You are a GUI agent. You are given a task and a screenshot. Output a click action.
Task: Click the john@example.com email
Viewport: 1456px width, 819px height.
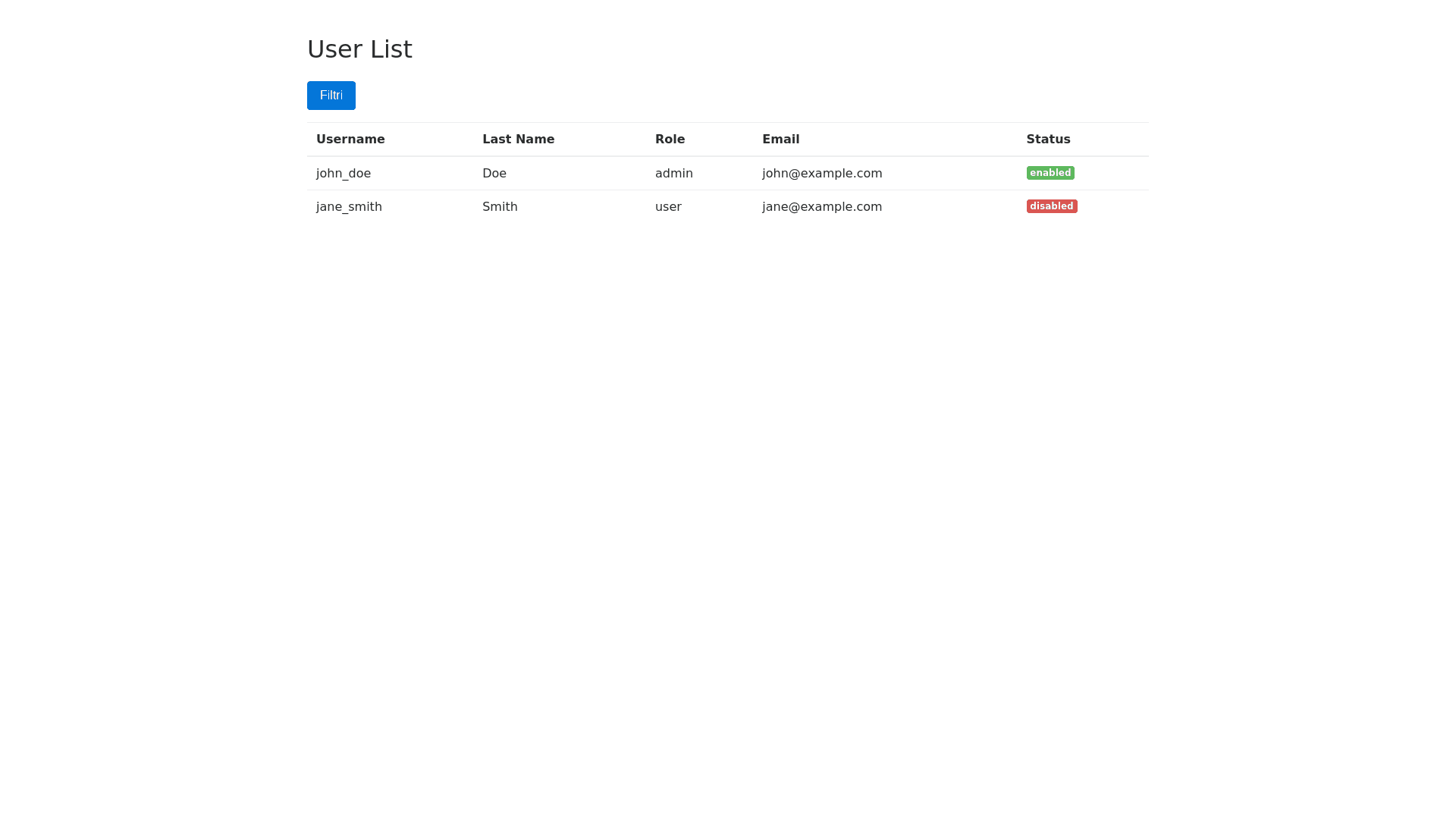pos(822,174)
